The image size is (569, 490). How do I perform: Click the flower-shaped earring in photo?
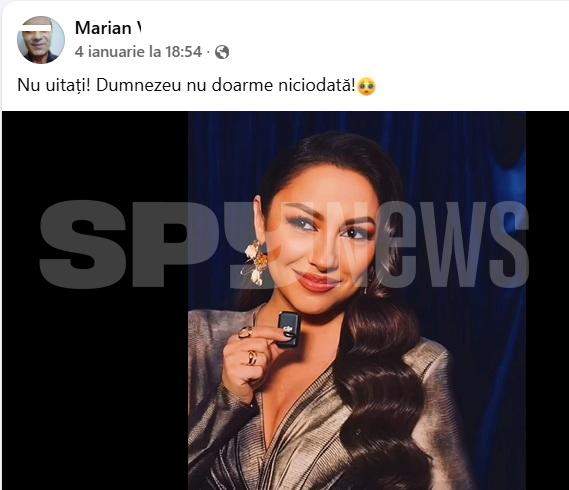256,263
